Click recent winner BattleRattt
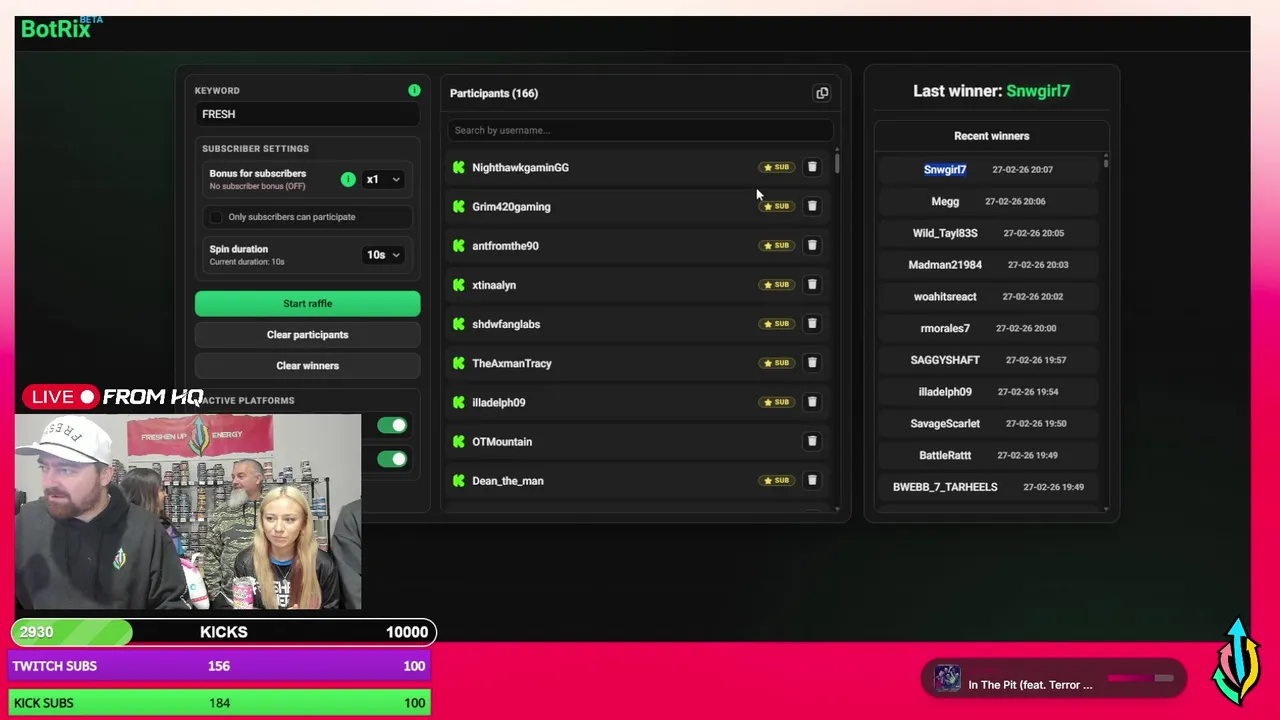This screenshot has height=720, width=1280. [945, 455]
